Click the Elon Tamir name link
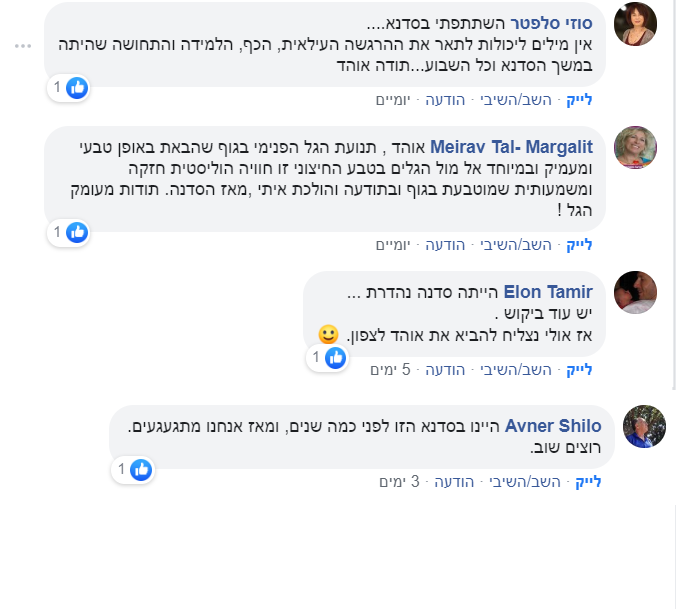 click(x=548, y=292)
